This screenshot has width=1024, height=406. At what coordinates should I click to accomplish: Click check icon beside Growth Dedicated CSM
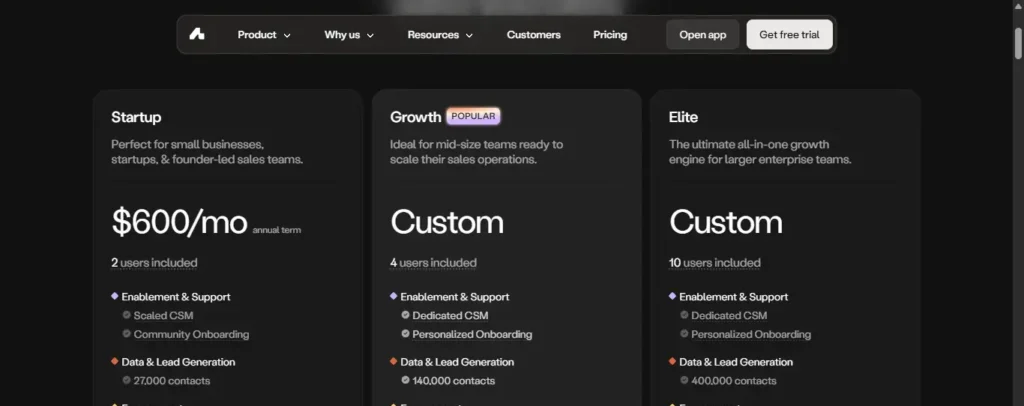point(406,315)
